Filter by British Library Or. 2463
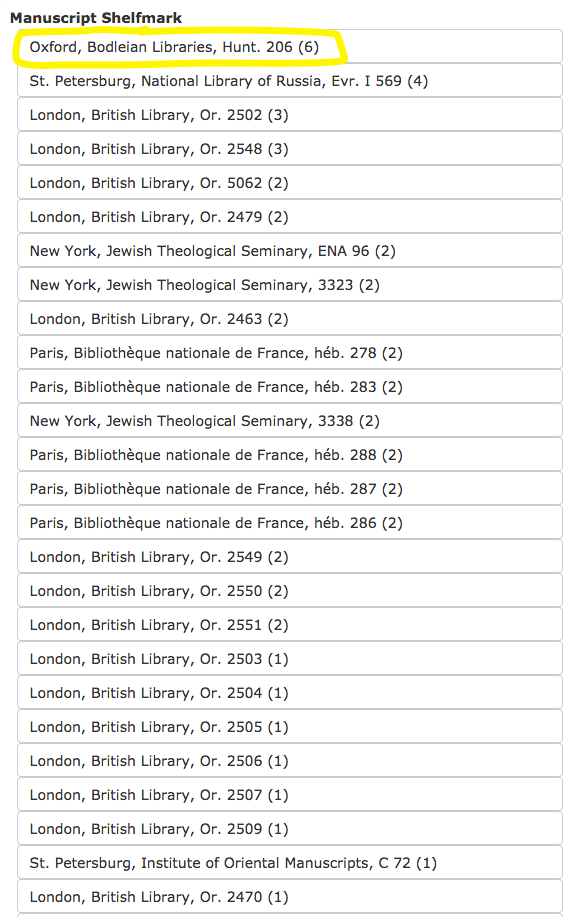This screenshot has height=917, width=569. click(290, 319)
